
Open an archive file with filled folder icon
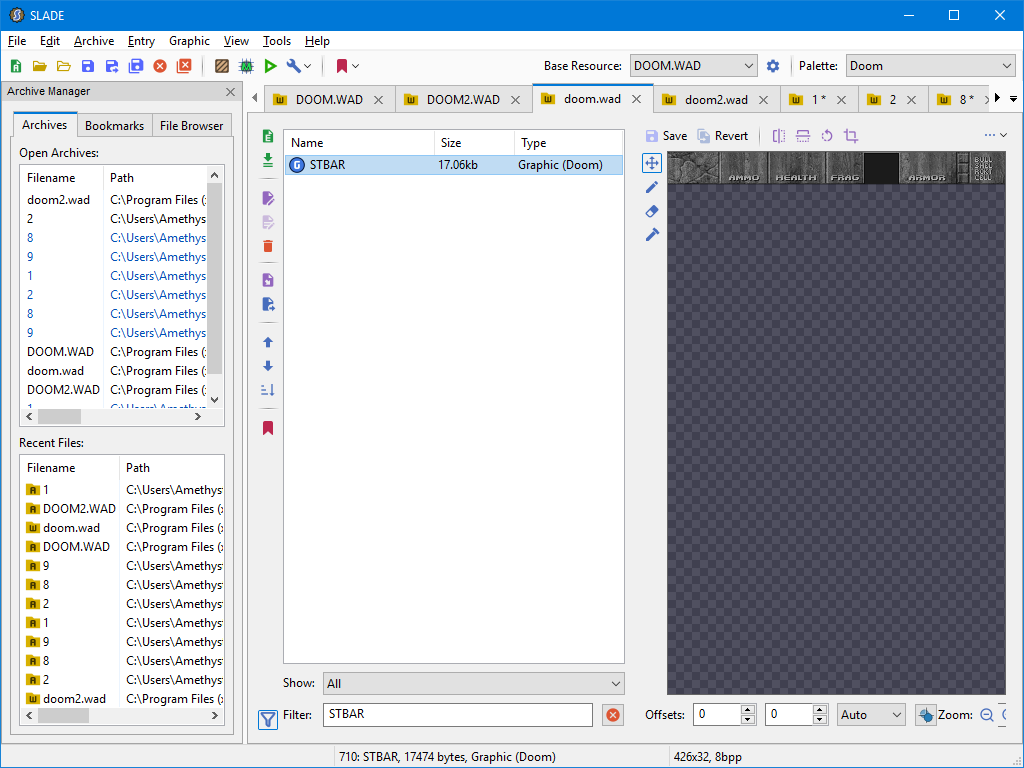click(x=40, y=66)
